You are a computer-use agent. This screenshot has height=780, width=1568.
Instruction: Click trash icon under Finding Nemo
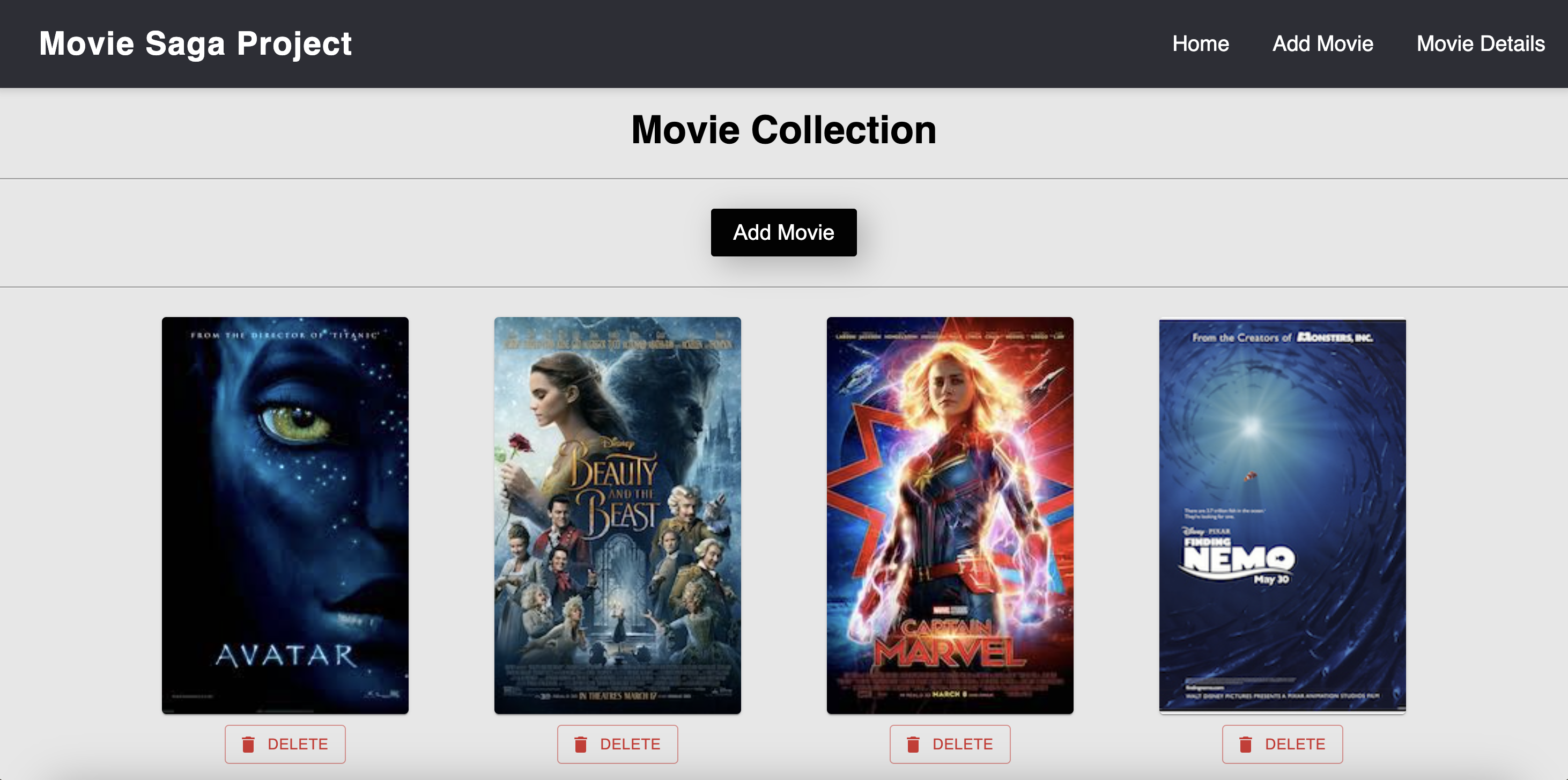pos(1245,744)
